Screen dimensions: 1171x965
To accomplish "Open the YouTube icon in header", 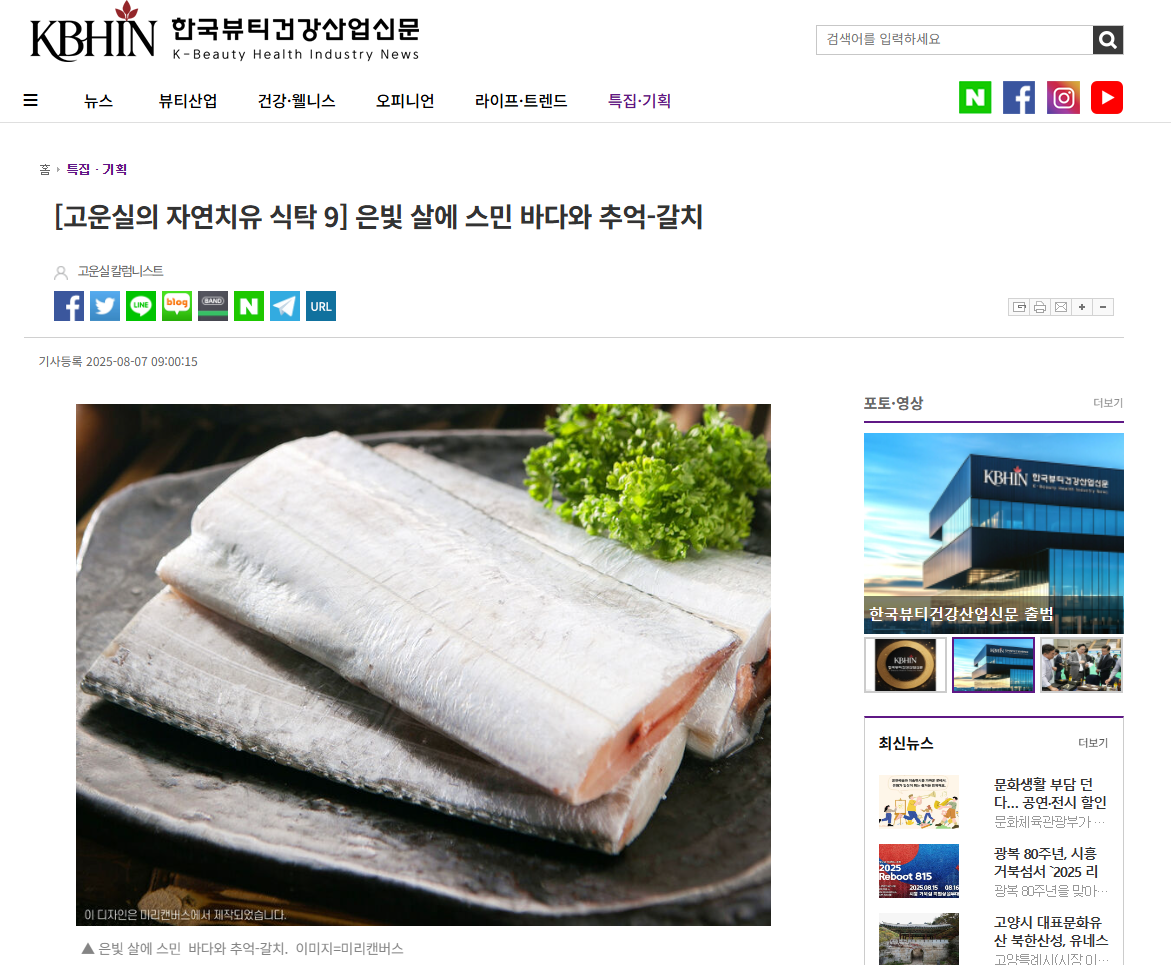I will pyautogui.click(x=1107, y=98).
